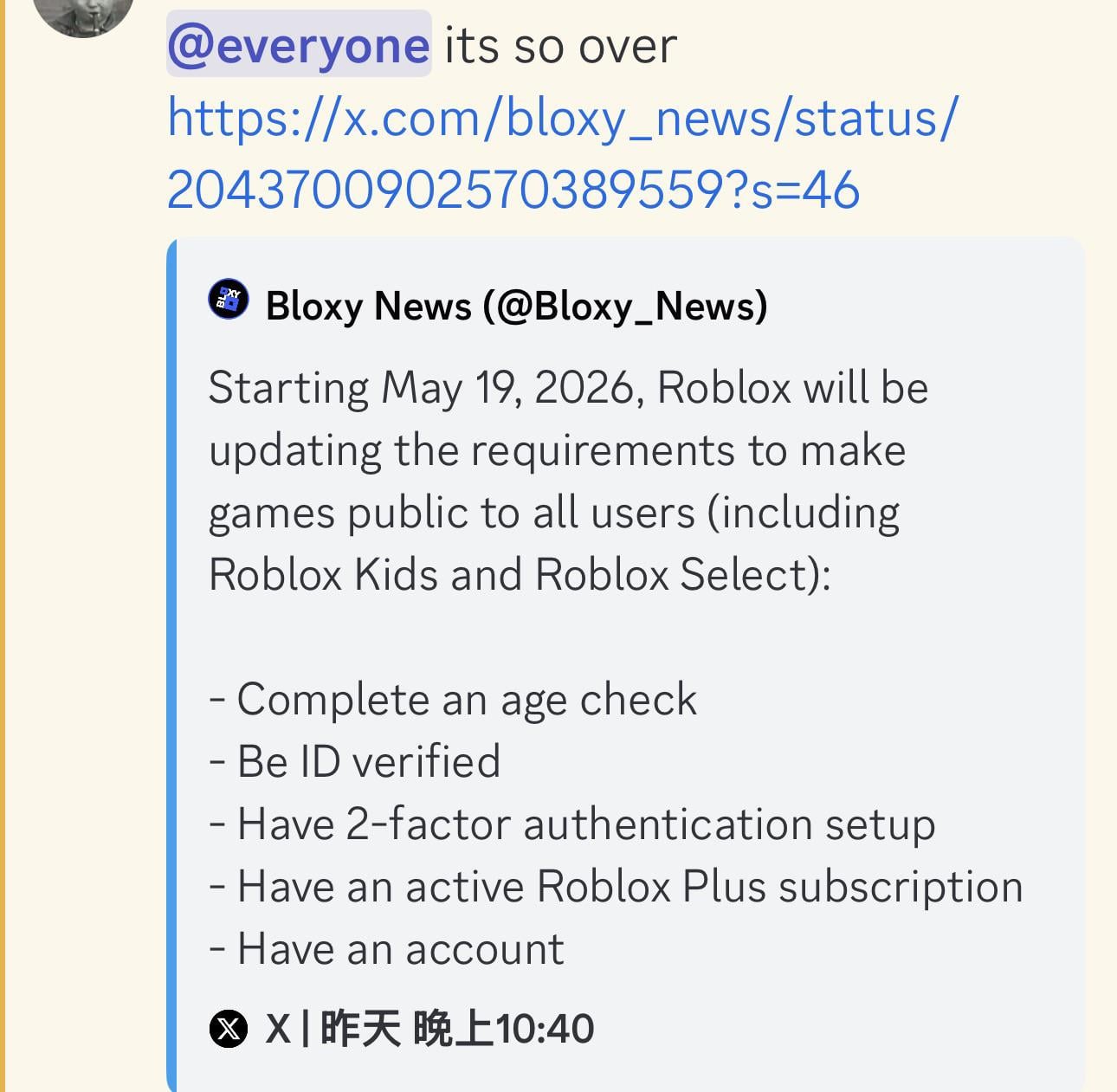Image resolution: width=1117 pixels, height=1092 pixels.
Task: Click the X logo icon in embed footer
Action: tap(229, 1029)
